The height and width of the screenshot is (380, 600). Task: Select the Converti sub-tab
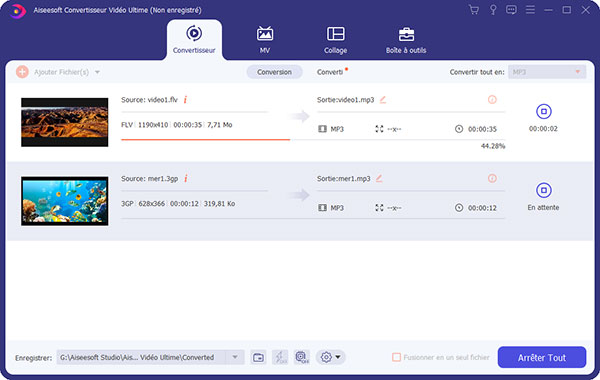pos(330,72)
